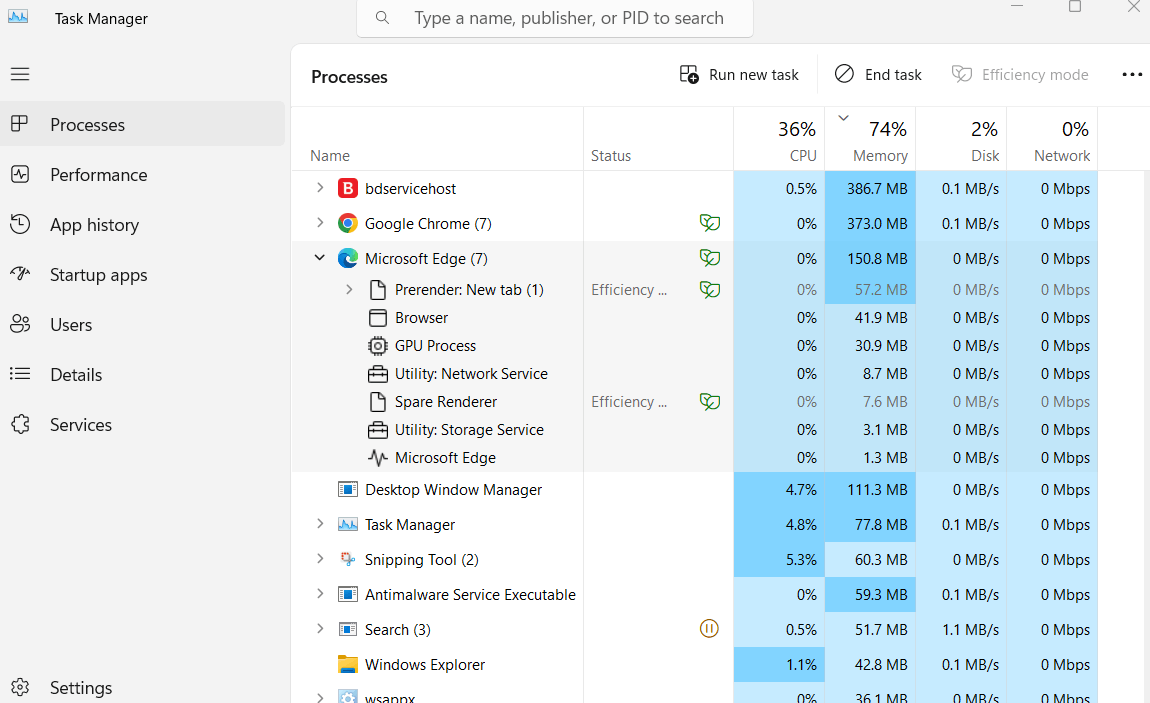The image size is (1150, 703).
Task: Click the Spare Renderer page icon
Action: [378, 402]
